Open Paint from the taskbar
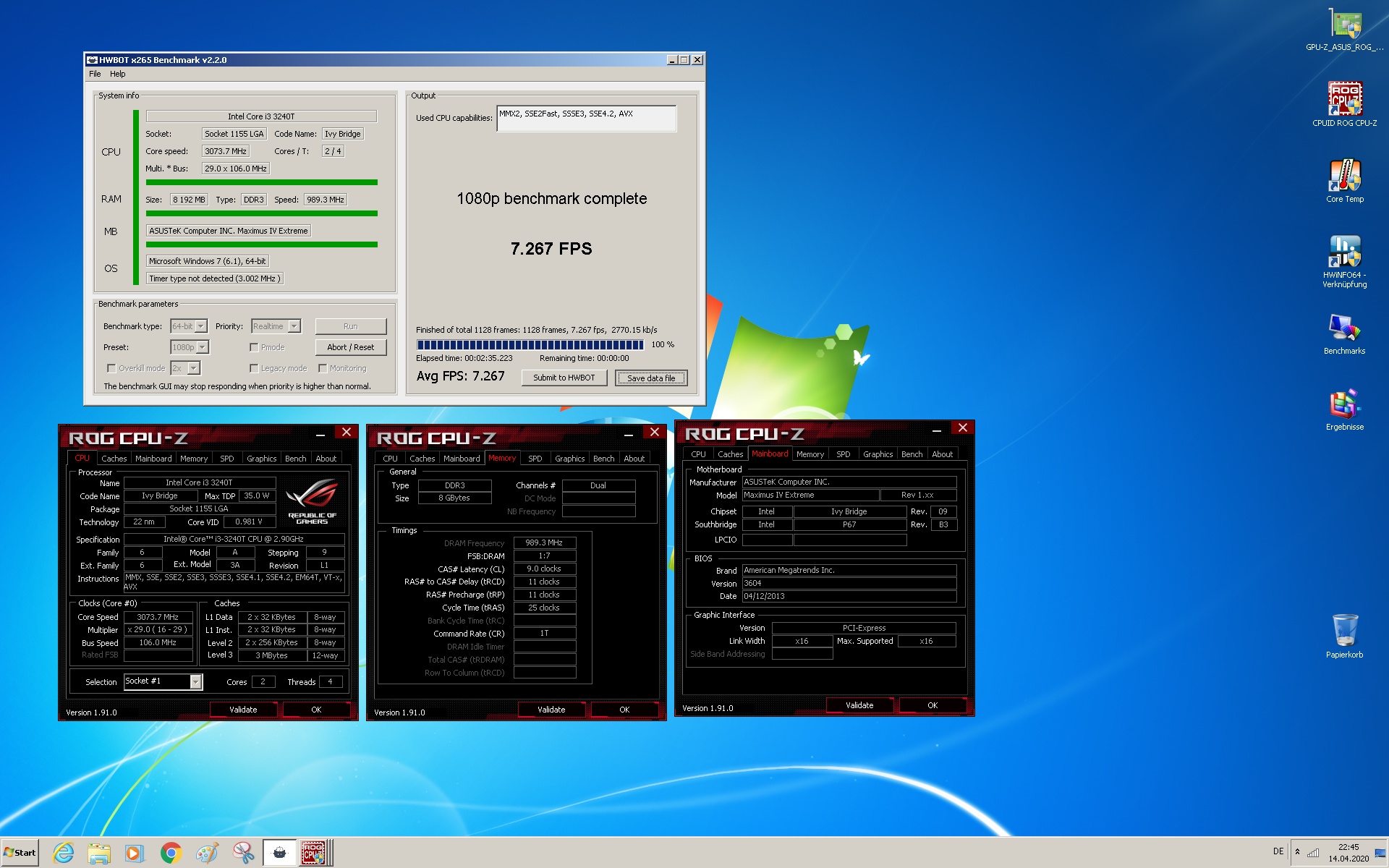 coord(207,853)
